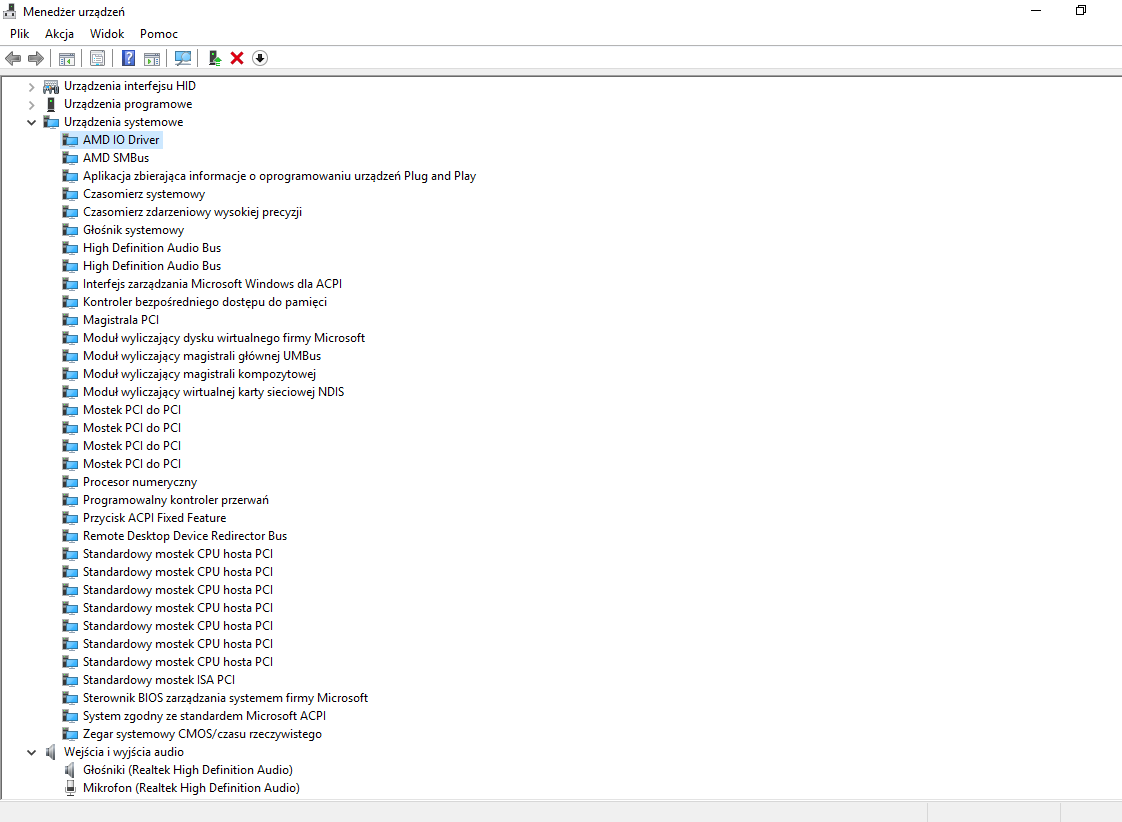Click the icon beside Czasomierz systemowy
Image resolution: width=1122 pixels, height=822 pixels.
70,194
